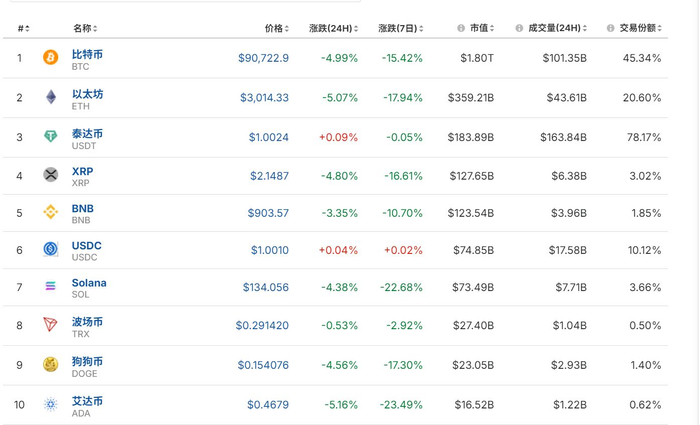The image size is (700, 425).
Task: Click the 24H change +0.09%
Action: tap(338, 137)
